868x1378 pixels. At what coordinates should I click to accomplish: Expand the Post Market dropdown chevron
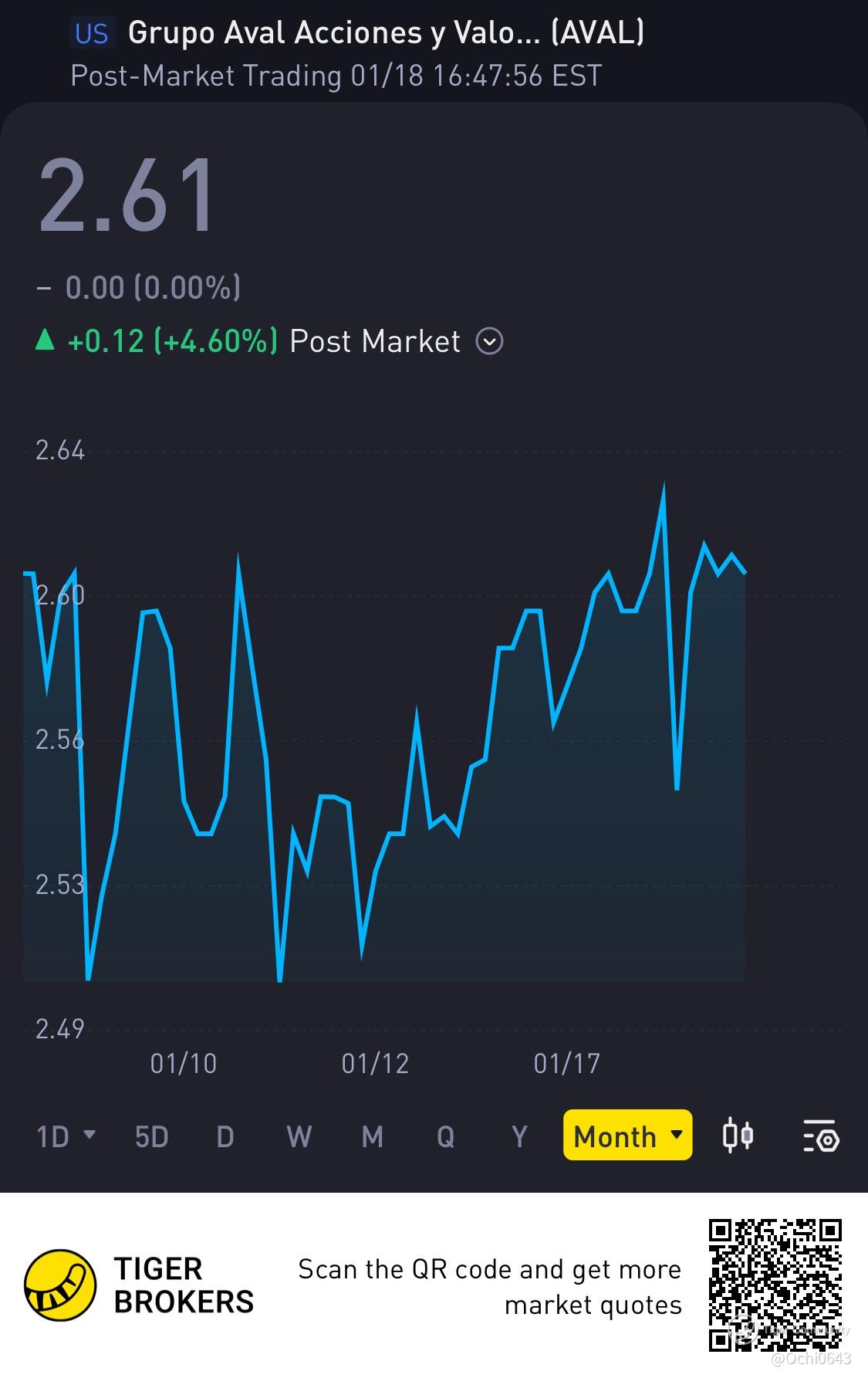click(x=490, y=340)
